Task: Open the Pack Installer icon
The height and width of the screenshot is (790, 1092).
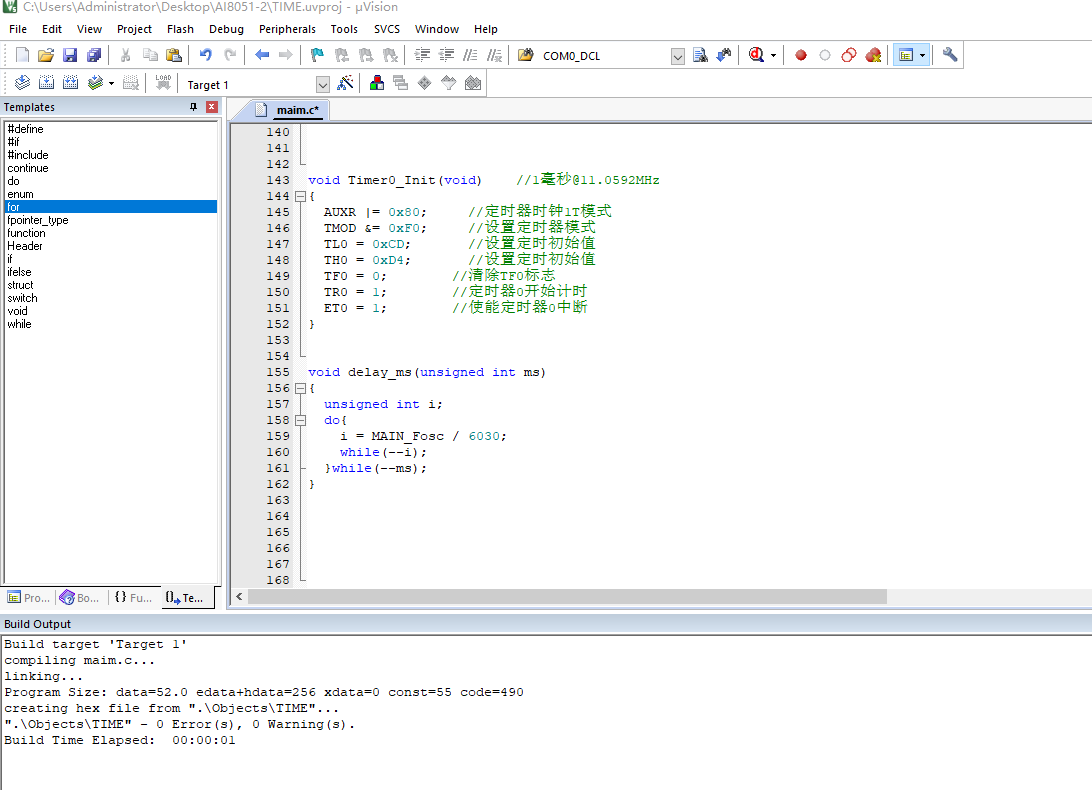Action: [473, 83]
